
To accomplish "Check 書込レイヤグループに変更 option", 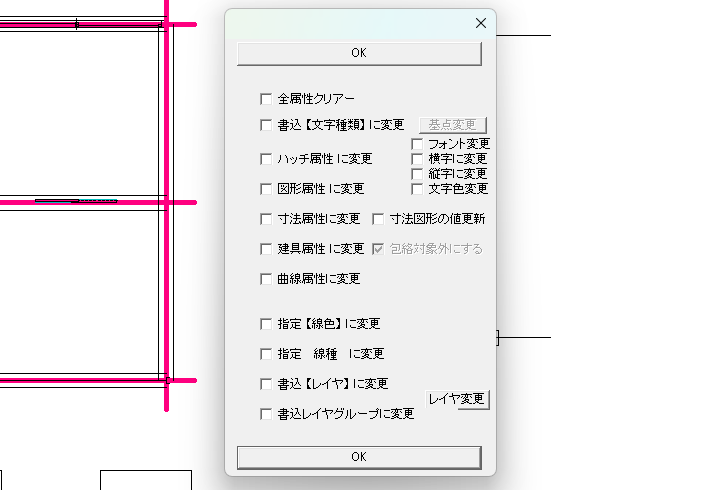I will tap(266, 414).
